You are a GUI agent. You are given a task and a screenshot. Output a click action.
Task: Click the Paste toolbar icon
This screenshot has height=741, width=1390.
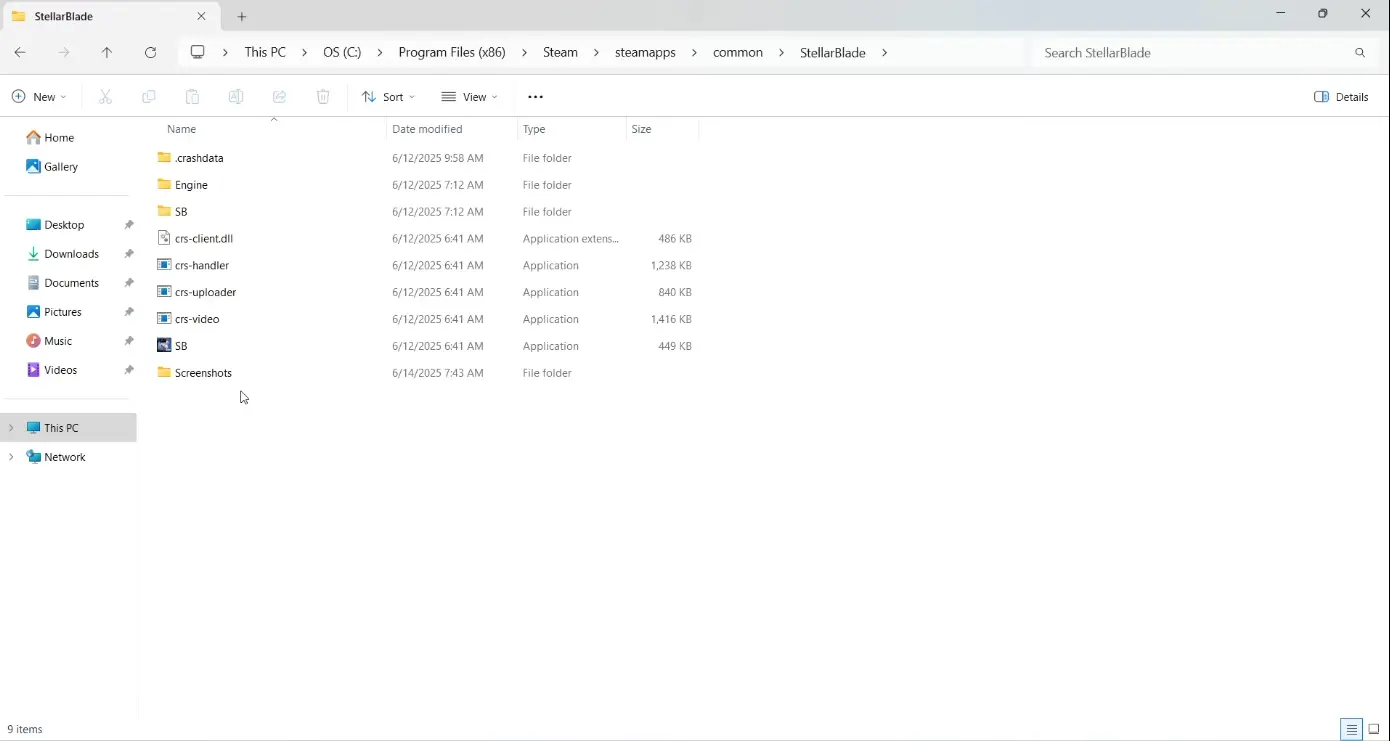192,97
